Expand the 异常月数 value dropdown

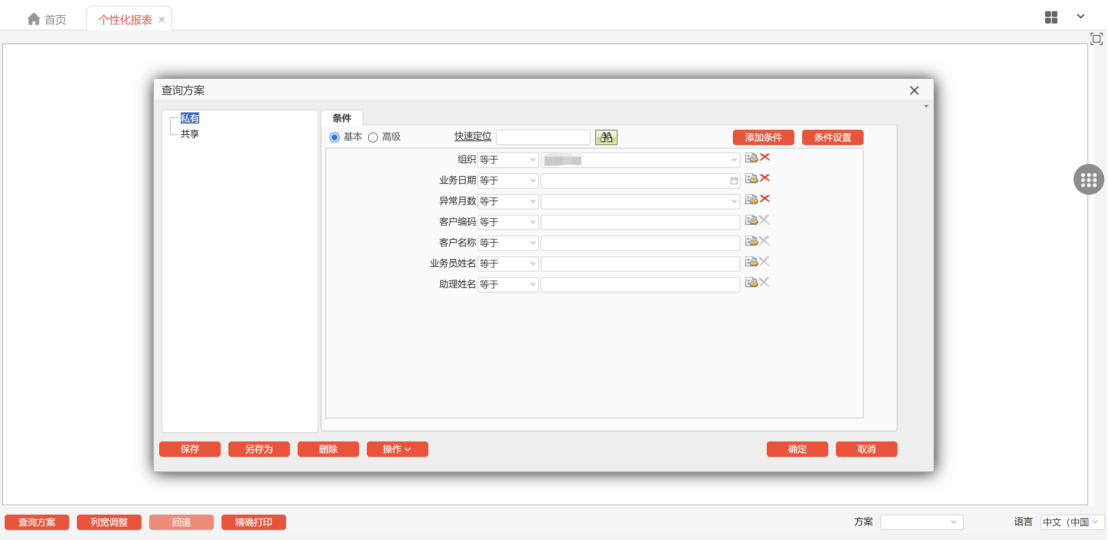coord(734,201)
